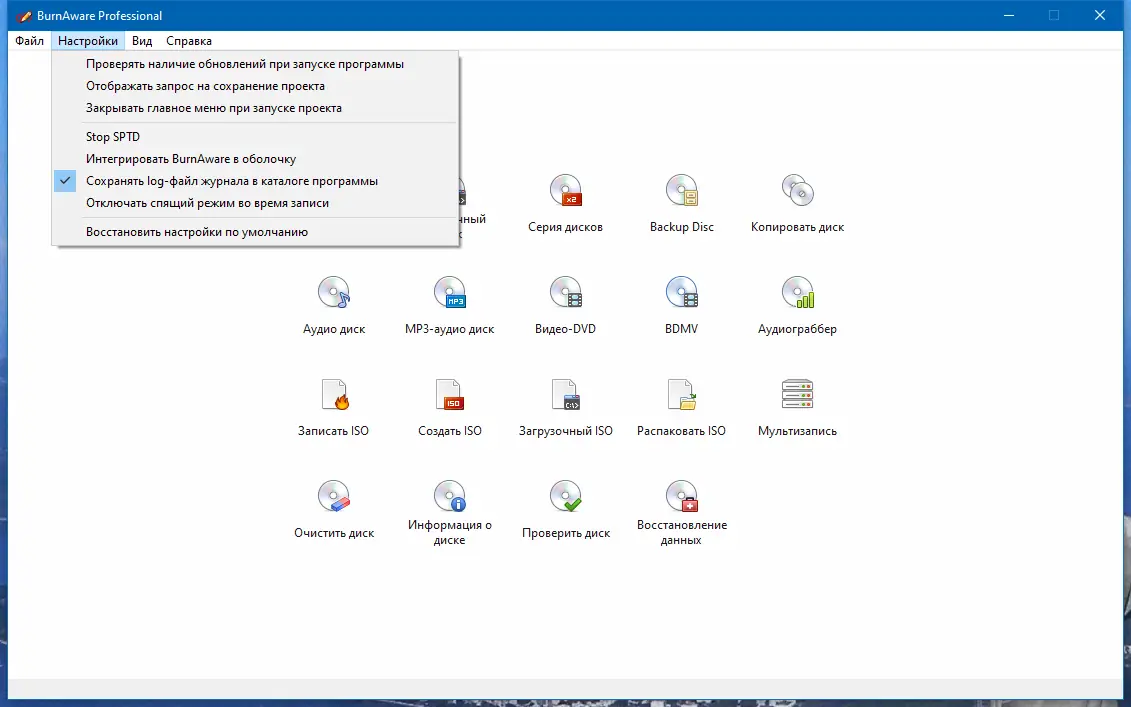Open the Серия дисков tool icon

coord(566,190)
